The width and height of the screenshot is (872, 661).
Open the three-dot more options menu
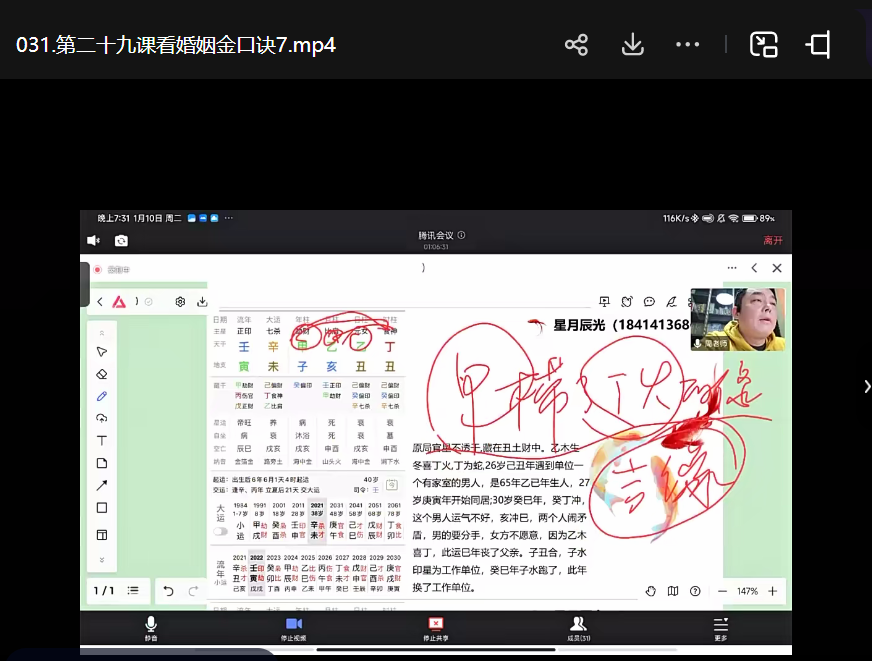[688, 45]
